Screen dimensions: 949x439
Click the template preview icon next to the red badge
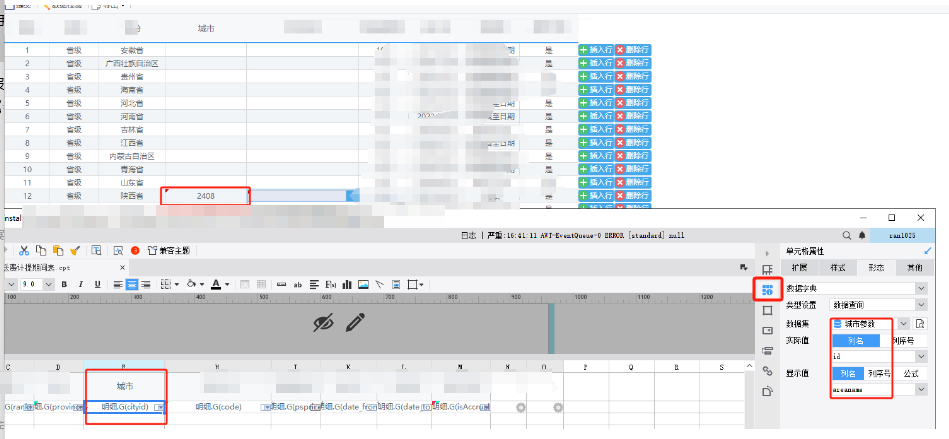coord(119,250)
